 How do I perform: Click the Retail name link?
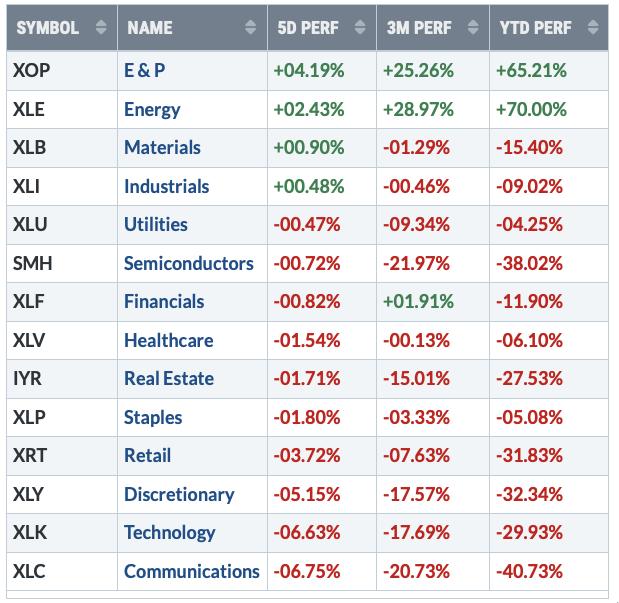tap(147, 455)
